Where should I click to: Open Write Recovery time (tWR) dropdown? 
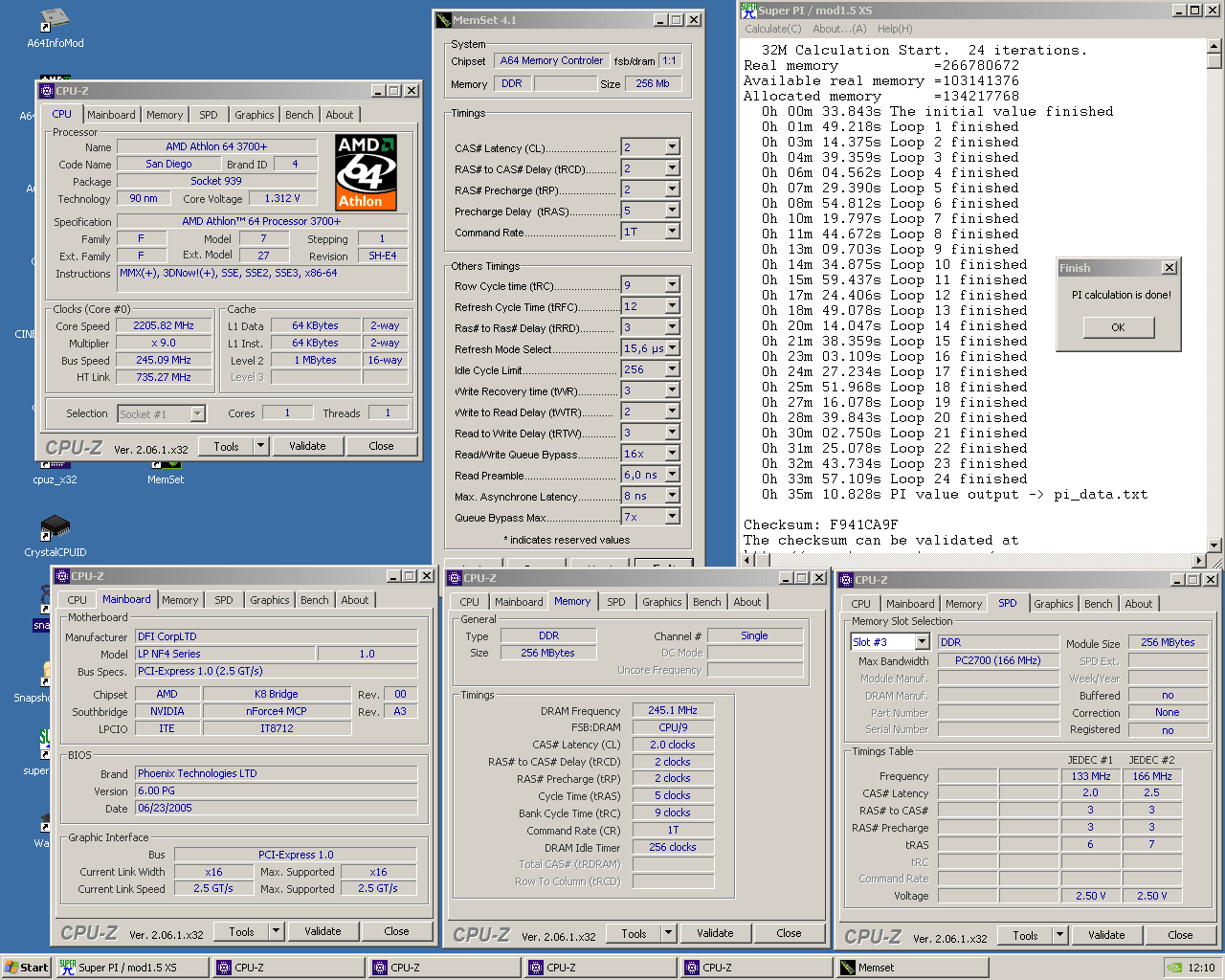click(672, 390)
